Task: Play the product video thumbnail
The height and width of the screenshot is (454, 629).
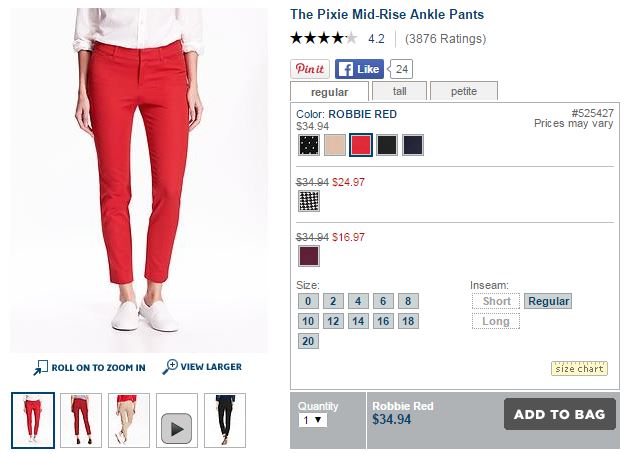Action: click(x=177, y=428)
